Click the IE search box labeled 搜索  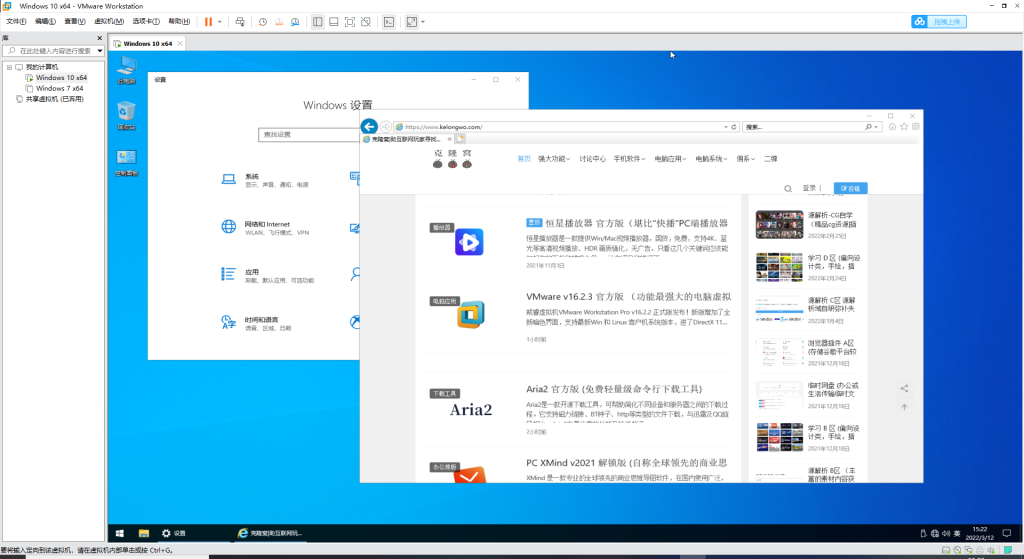click(x=803, y=127)
